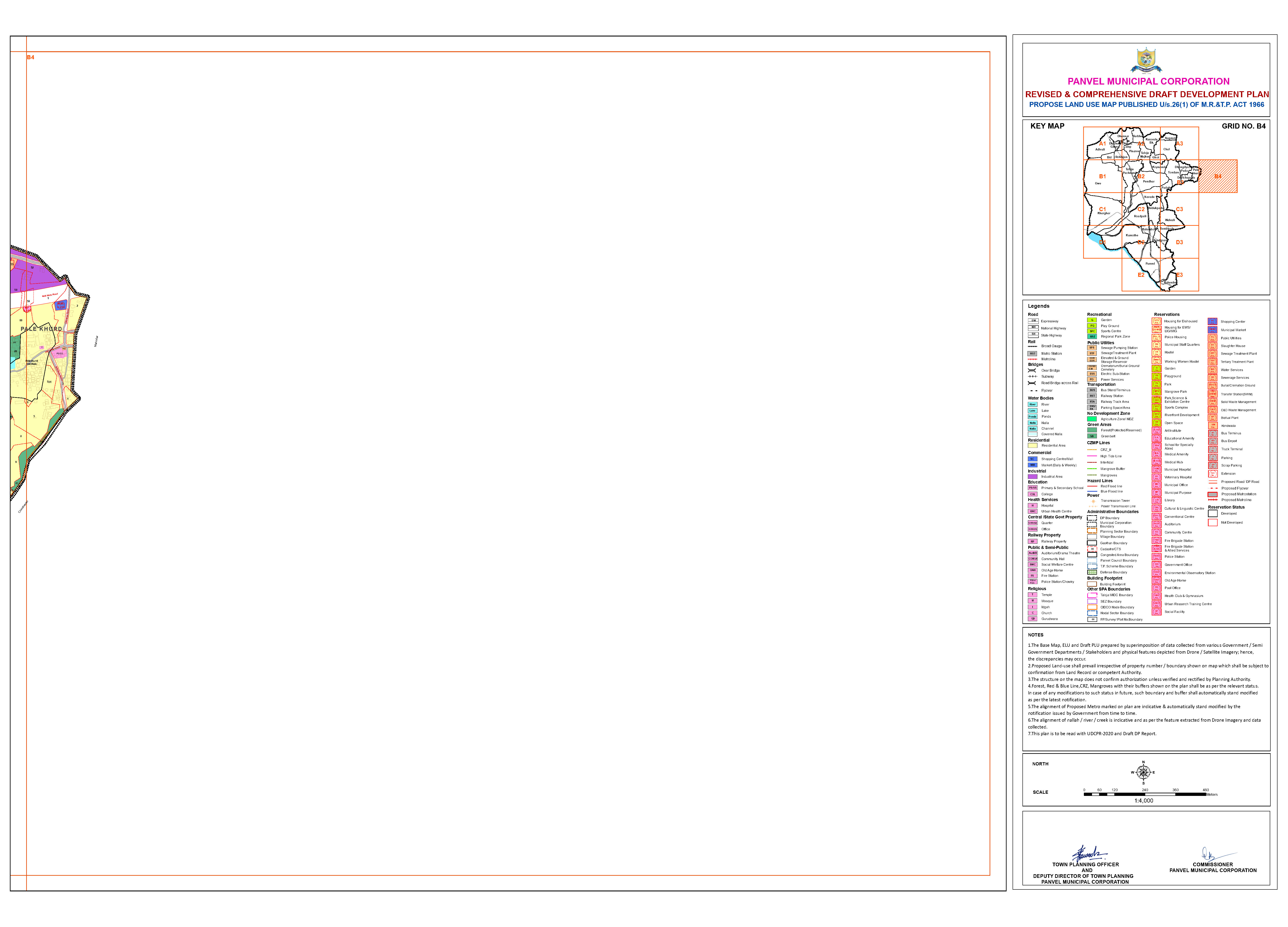Viewport: 1288px width, 927px height.
Task: Click the Sewage Treatment Plant STP icon
Action: point(1092,353)
